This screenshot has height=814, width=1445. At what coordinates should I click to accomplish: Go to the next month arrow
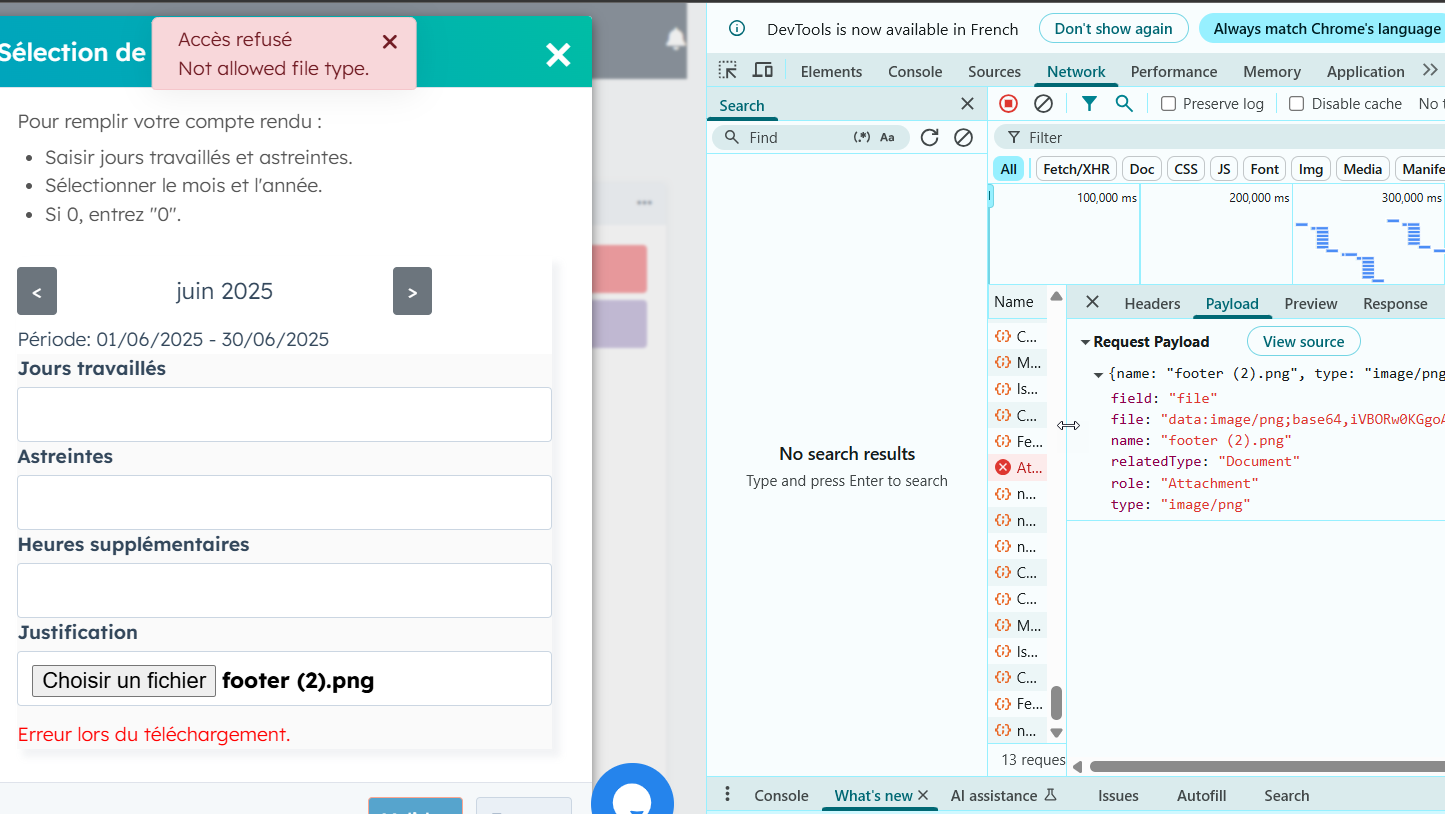(412, 291)
